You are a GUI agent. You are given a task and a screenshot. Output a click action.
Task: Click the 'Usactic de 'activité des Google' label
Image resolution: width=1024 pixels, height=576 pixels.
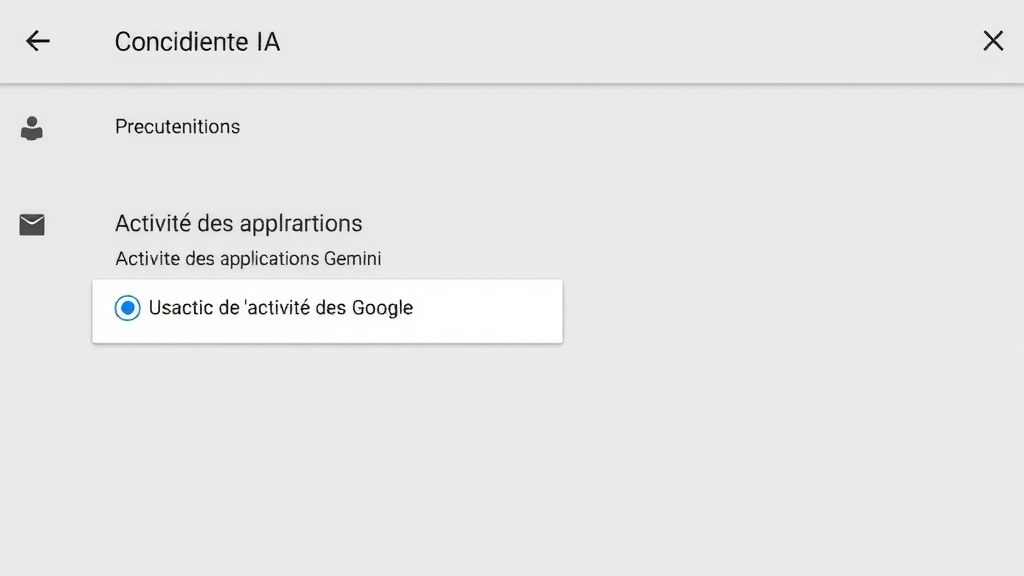[281, 308]
